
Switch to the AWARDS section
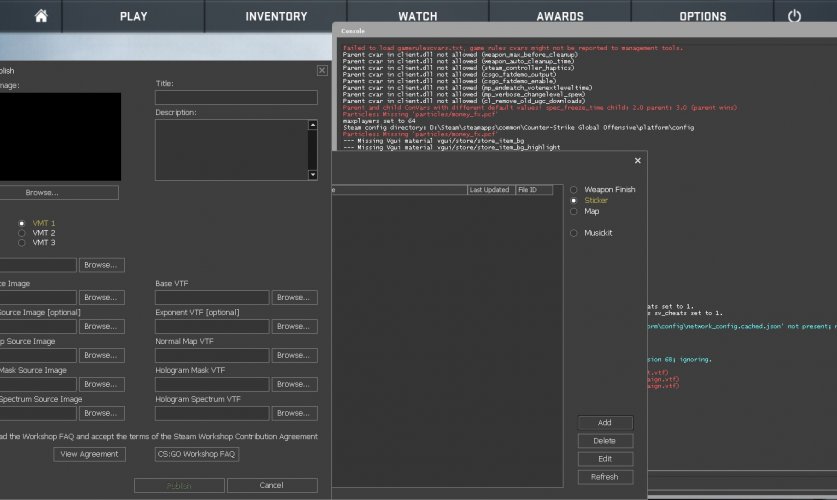[x=560, y=16]
